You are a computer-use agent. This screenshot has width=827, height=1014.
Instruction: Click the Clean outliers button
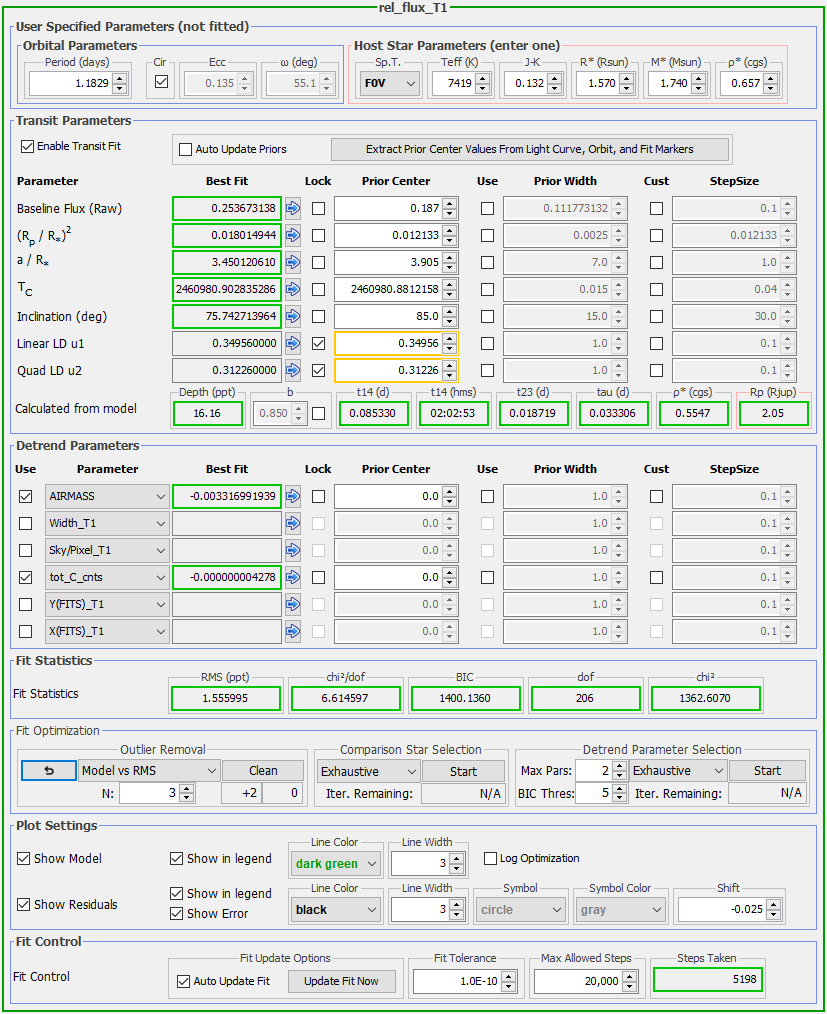point(263,771)
